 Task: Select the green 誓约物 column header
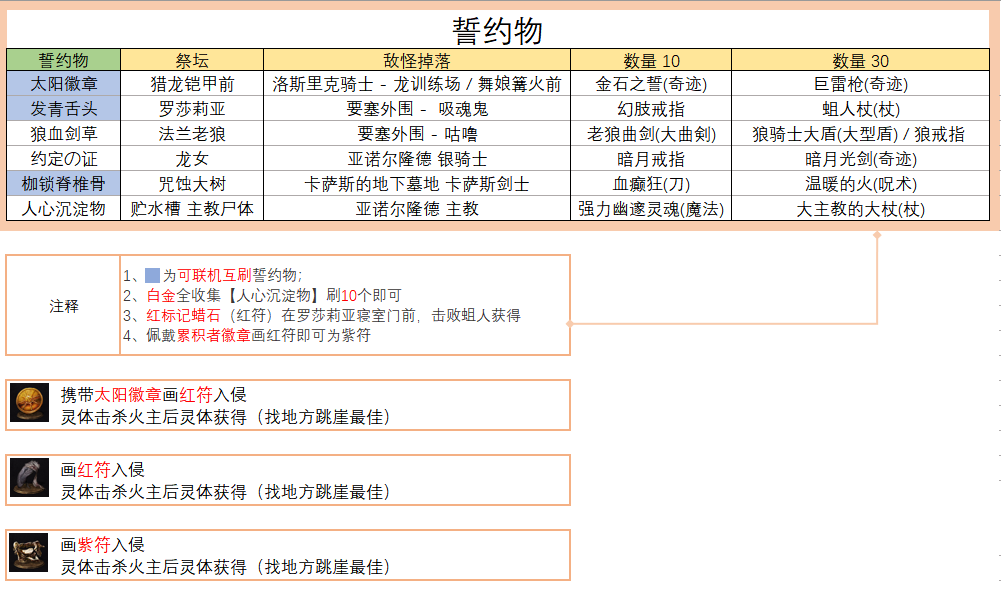click(63, 60)
